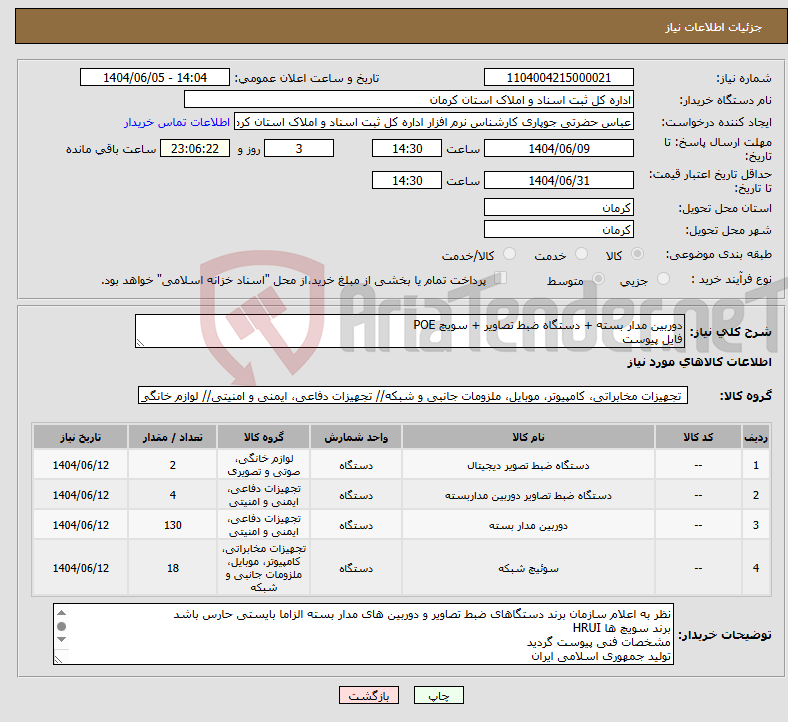Click the quantity cell 4
788x722 pixels.
[172, 495]
